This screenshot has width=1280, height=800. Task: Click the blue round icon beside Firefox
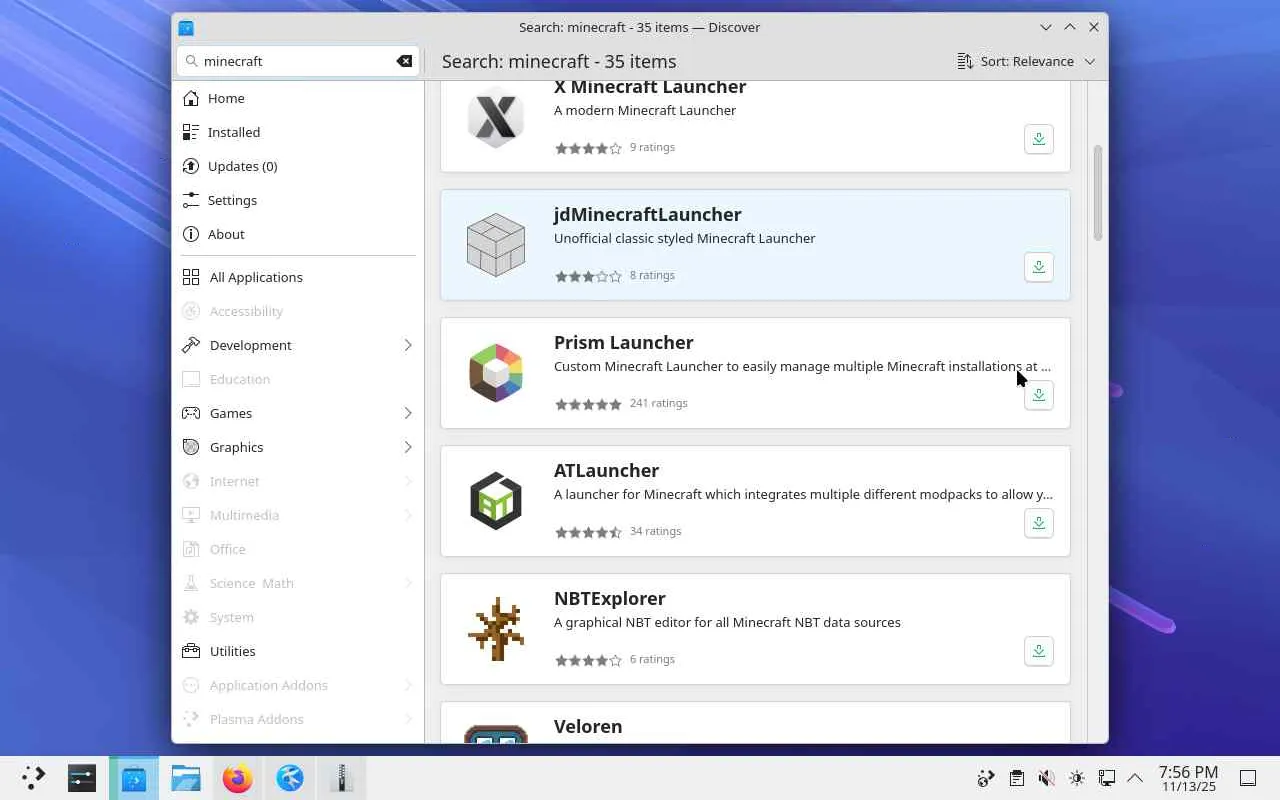click(290, 778)
